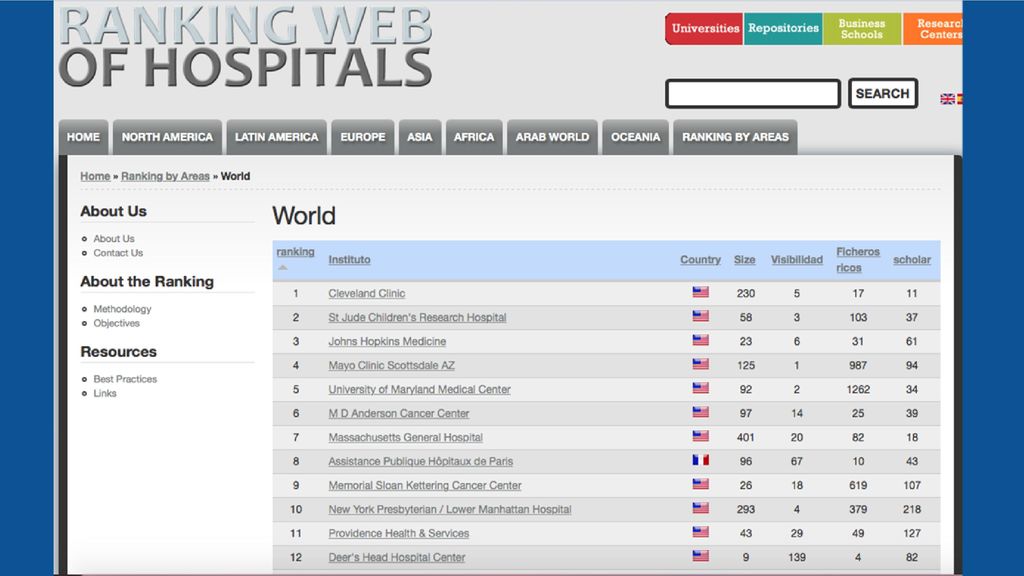Select EUROPE in navigation bar
1024x576 pixels.
(362, 137)
